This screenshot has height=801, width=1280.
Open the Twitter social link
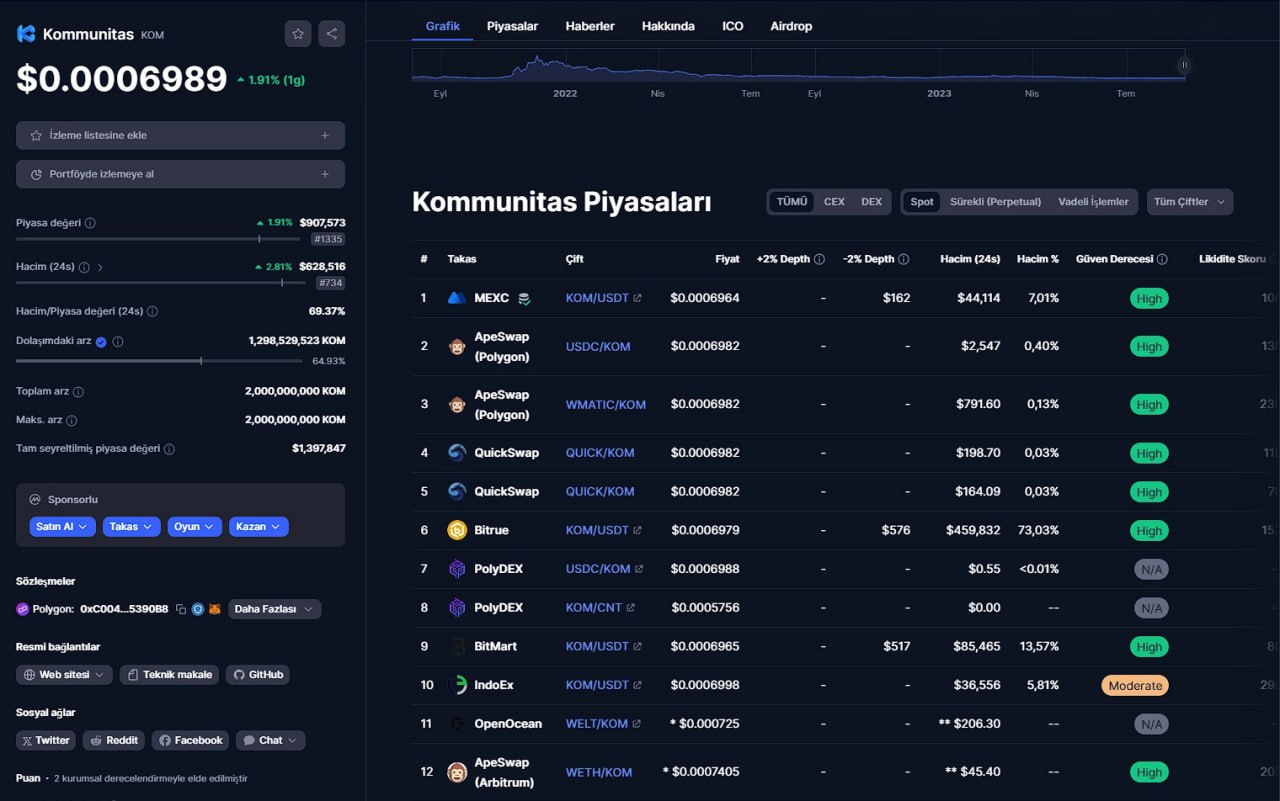pos(46,741)
